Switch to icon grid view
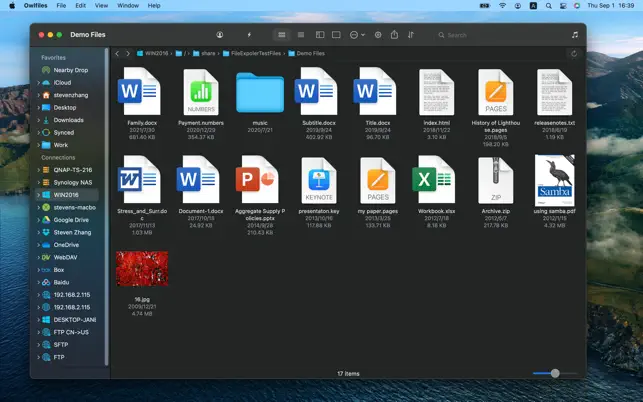 (x=282, y=35)
